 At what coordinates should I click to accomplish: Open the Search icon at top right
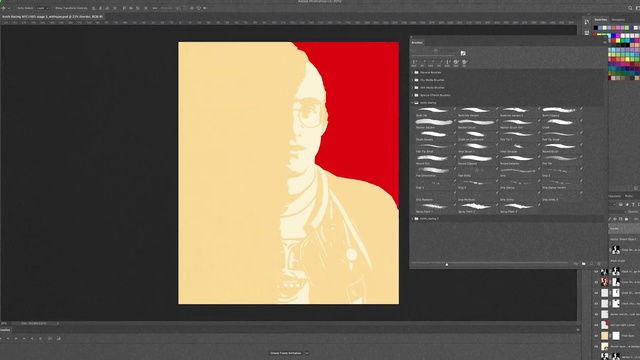point(630,8)
